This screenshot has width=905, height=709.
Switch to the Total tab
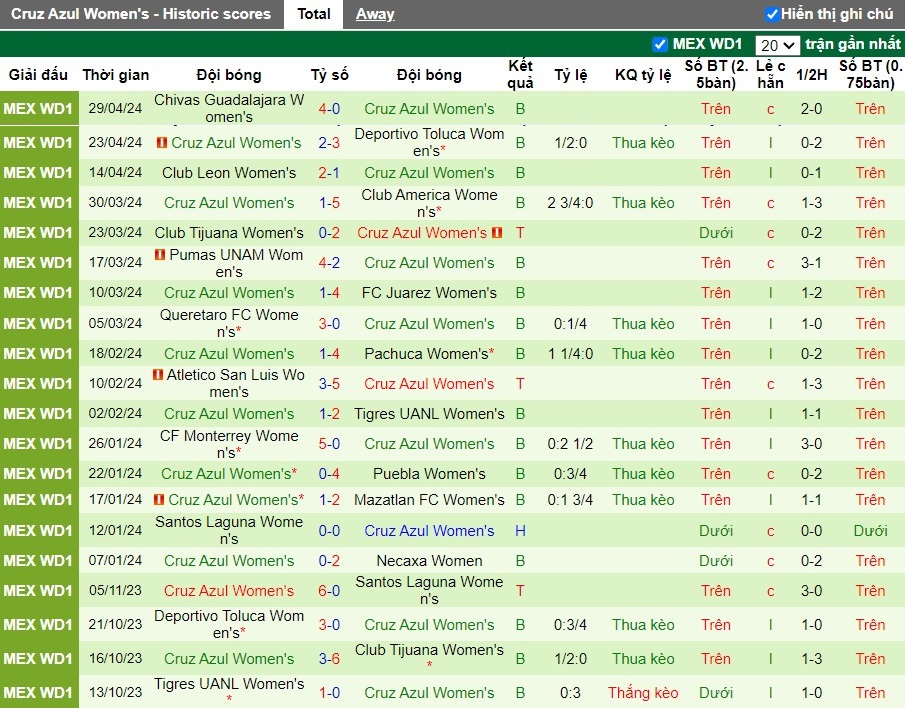click(x=313, y=14)
